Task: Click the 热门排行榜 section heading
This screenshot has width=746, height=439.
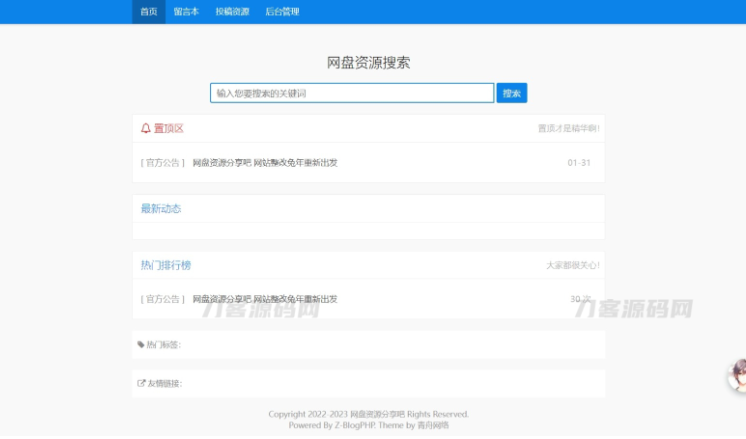Action: pos(166,265)
